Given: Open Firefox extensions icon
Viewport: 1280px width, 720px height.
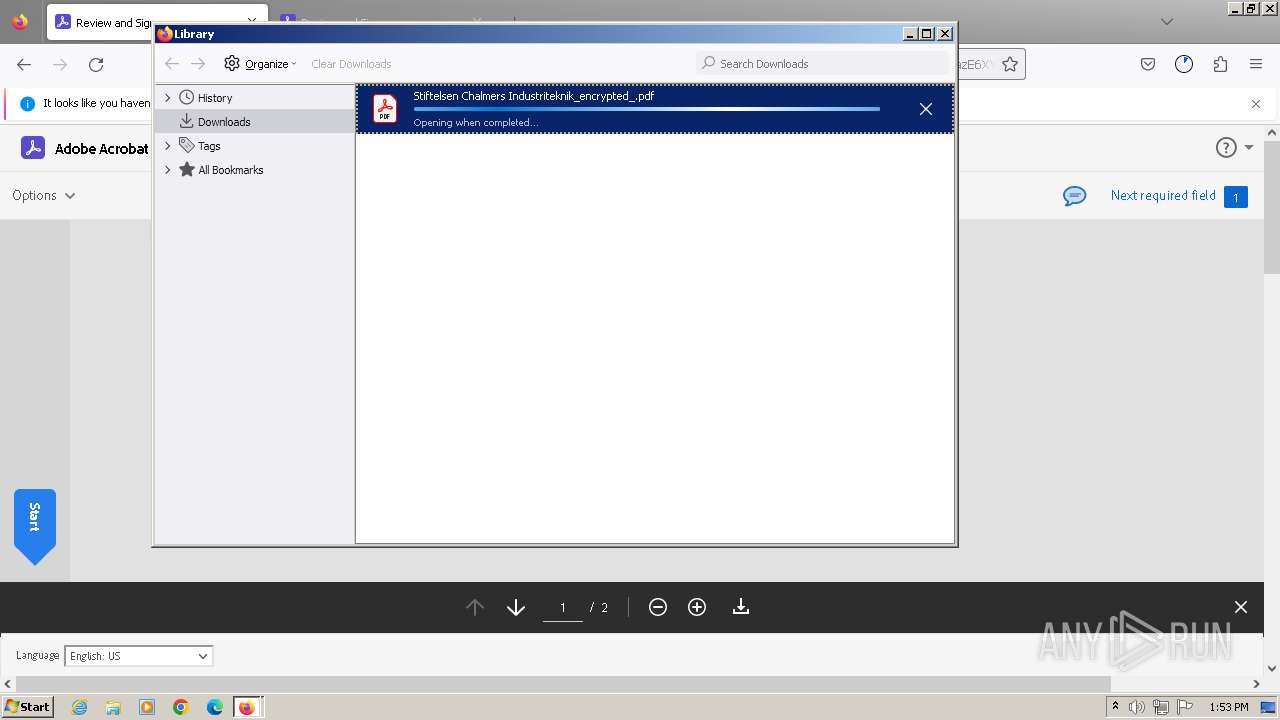Looking at the screenshot, I should coord(1220,64).
